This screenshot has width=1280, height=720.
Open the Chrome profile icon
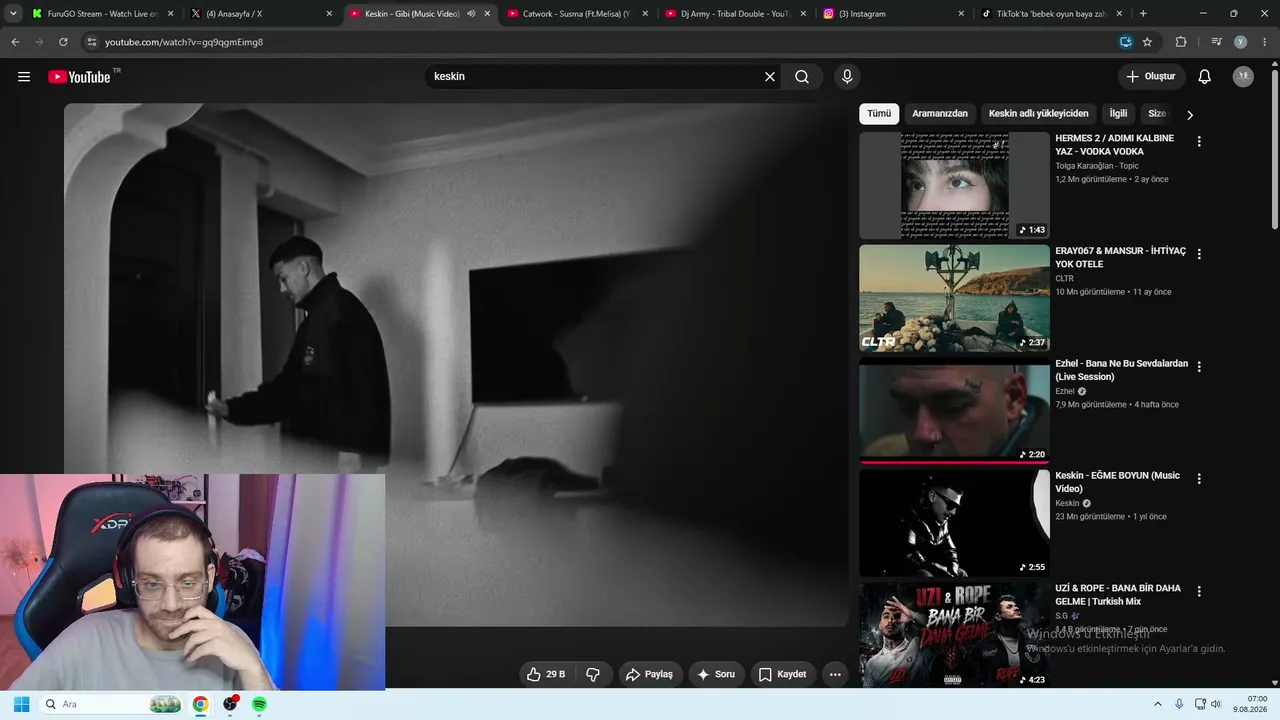coord(1240,42)
